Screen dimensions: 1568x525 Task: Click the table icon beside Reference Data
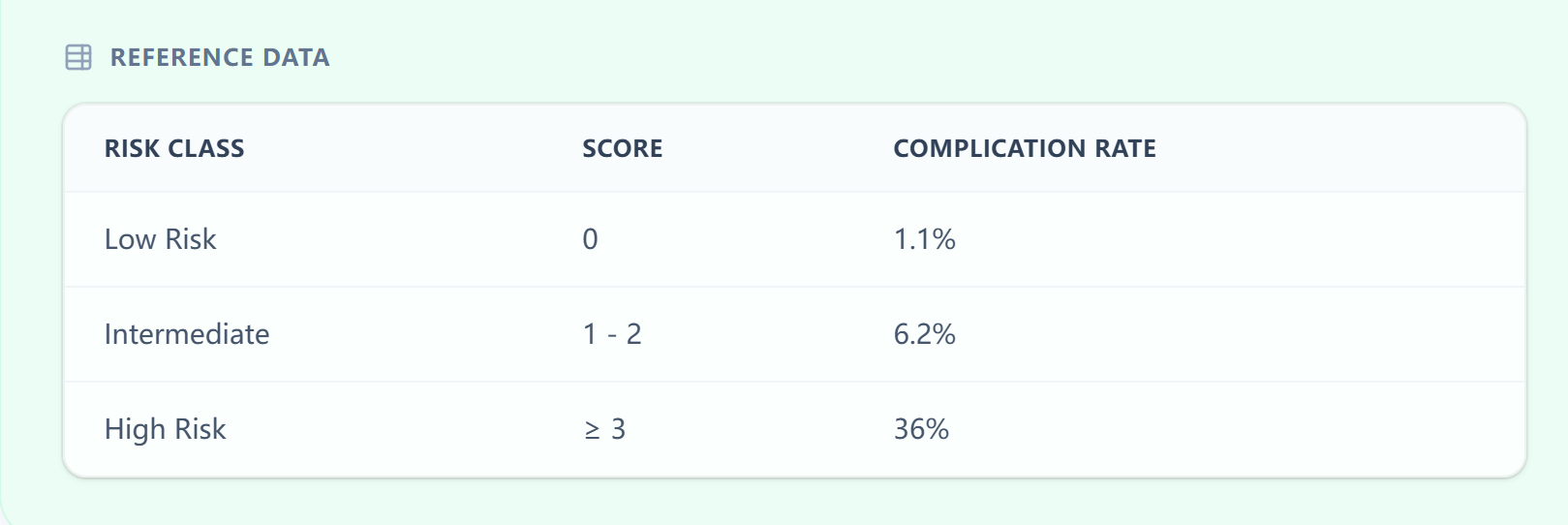click(78, 57)
